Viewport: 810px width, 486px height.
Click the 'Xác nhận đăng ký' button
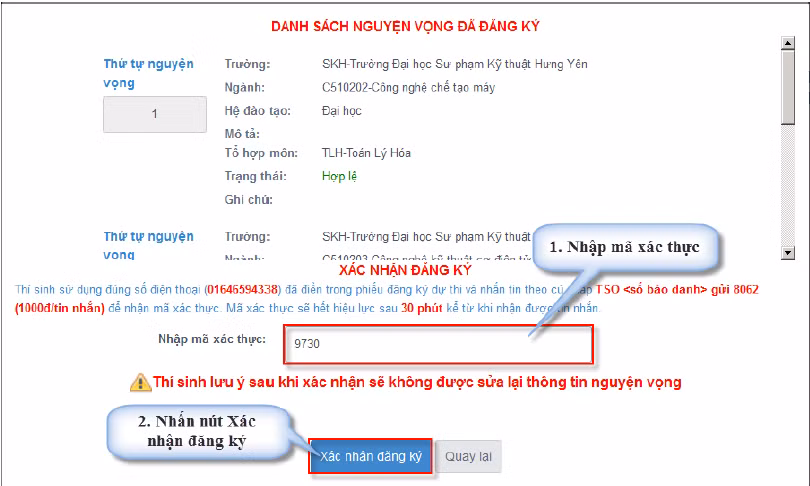click(370, 456)
